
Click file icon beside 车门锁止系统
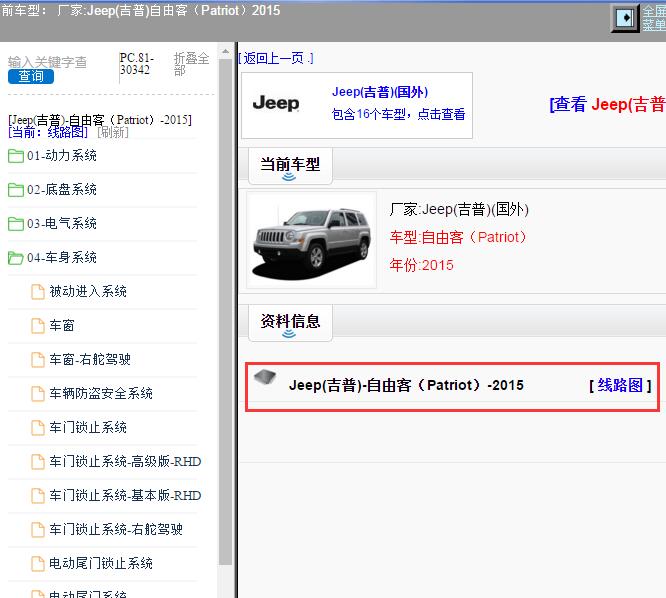click(38, 428)
